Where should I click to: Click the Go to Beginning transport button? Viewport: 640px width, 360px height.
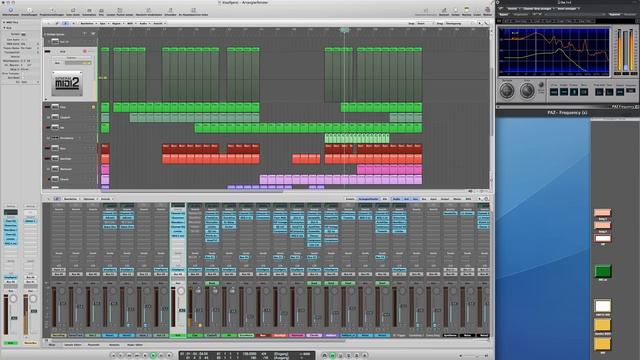[113, 356]
